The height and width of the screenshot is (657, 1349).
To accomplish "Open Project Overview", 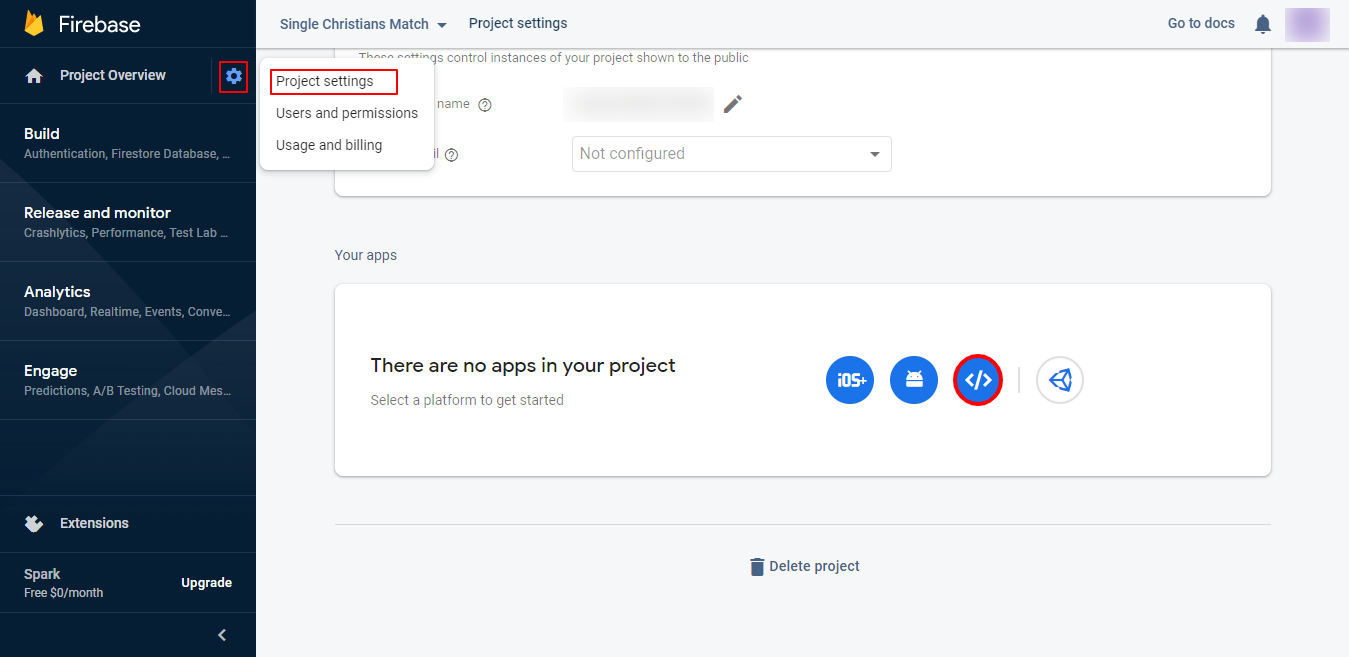I will (113, 75).
